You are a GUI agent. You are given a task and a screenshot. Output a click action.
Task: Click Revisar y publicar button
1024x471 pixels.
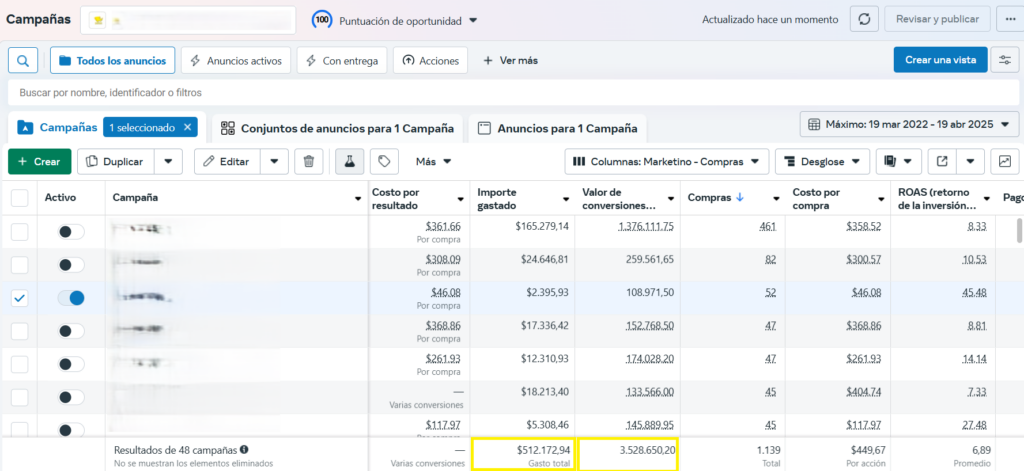pos(937,20)
